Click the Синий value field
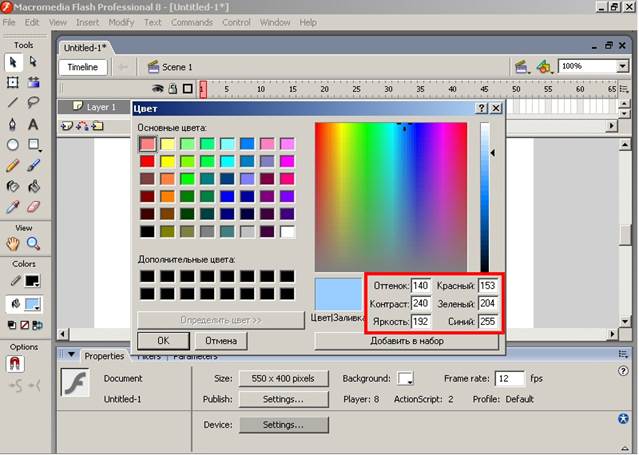639x455 pixels. click(488, 322)
